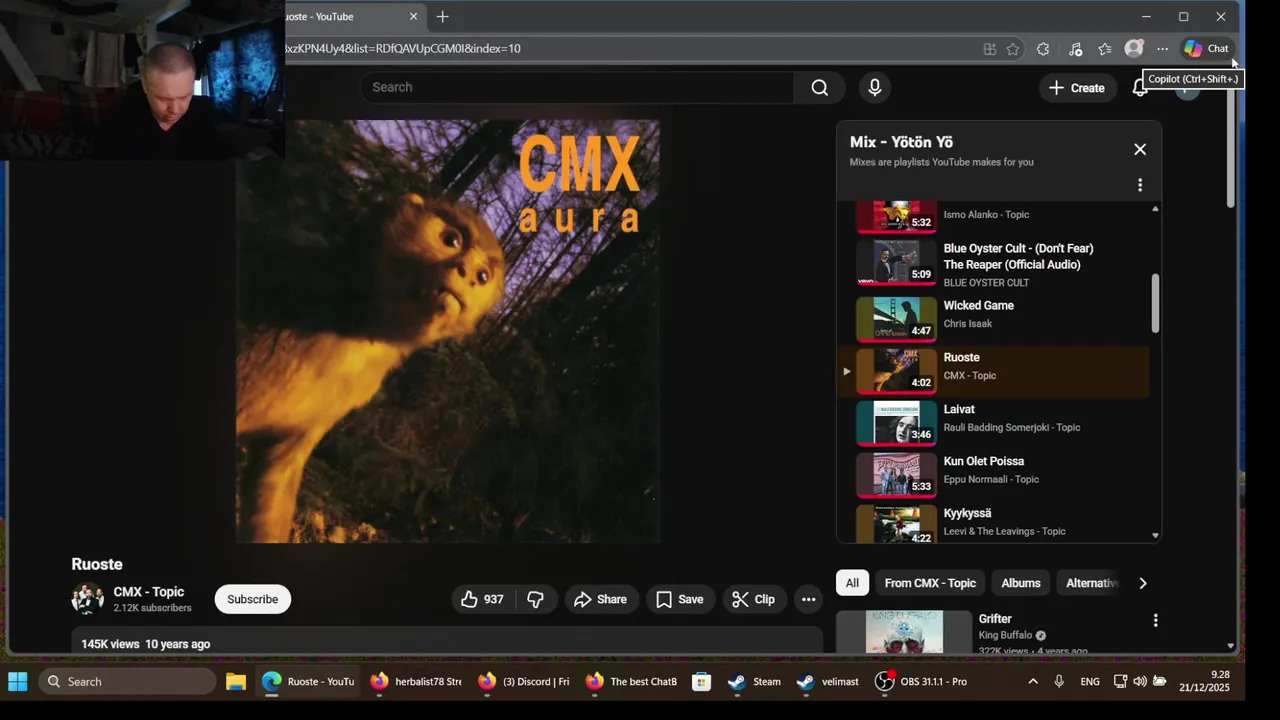1280x720 pixels.
Task: Switch to Steam taskbar window
Action: [x=754, y=682]
